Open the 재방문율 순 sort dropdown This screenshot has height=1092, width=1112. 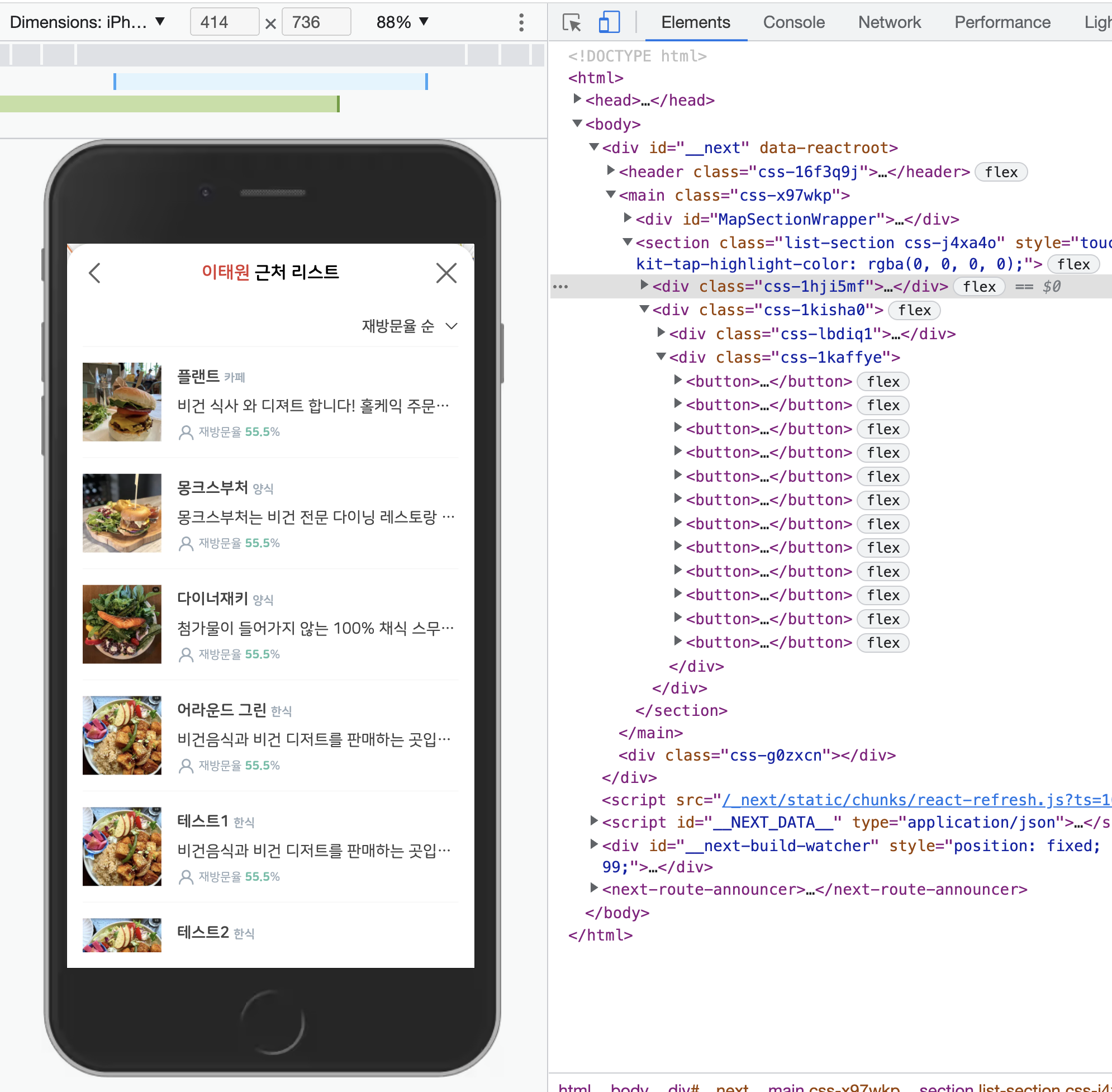click(x=410, y=326)
